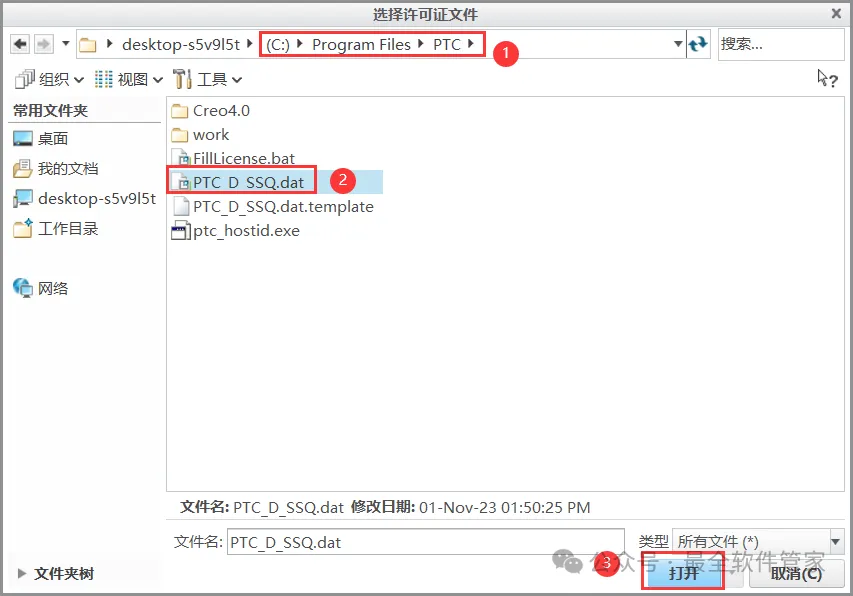Click the file name input field
This screenshot has height=596, width=853.
tap(425, 542)
